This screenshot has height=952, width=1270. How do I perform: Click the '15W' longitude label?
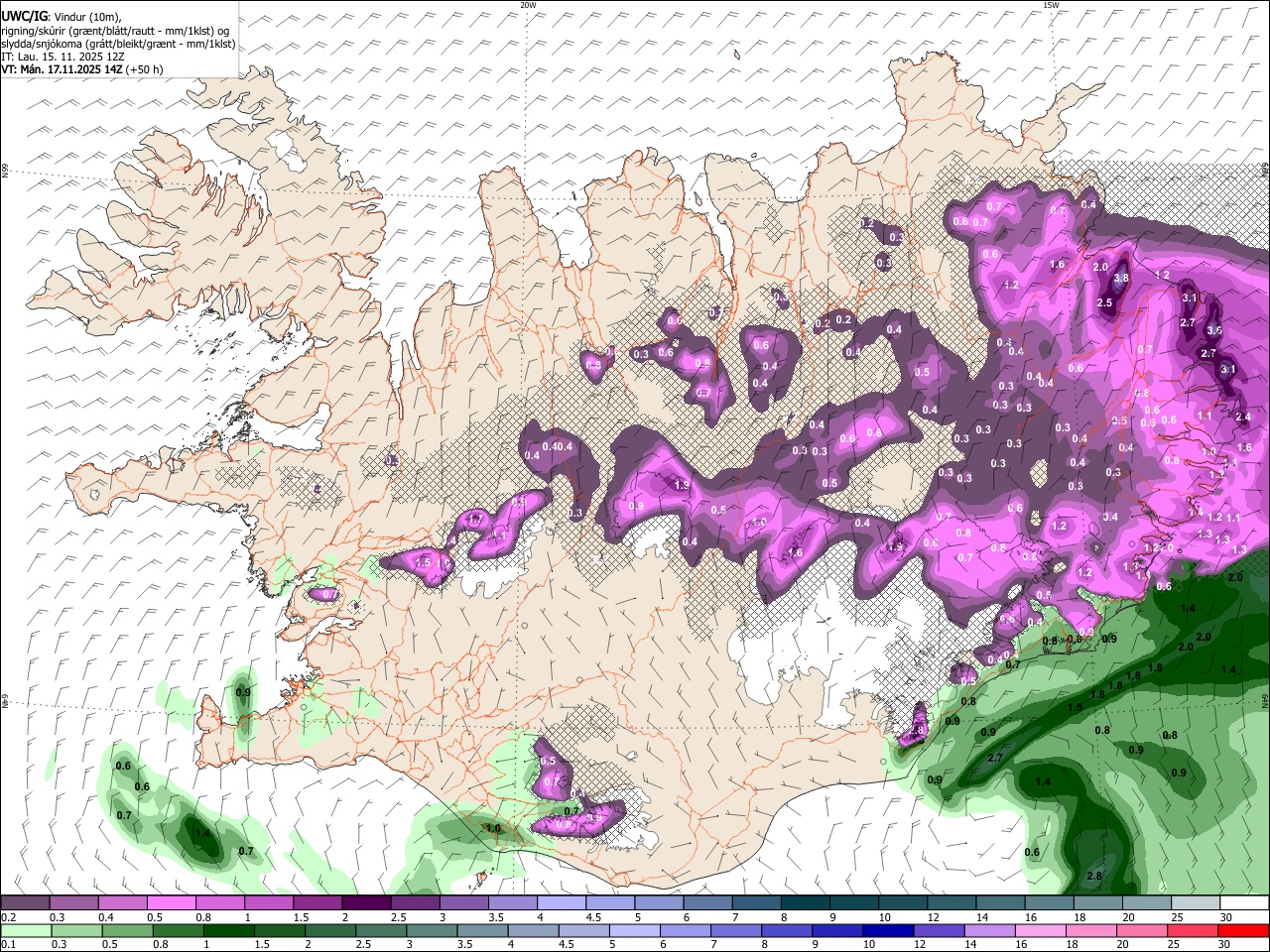pos(1051,5)
